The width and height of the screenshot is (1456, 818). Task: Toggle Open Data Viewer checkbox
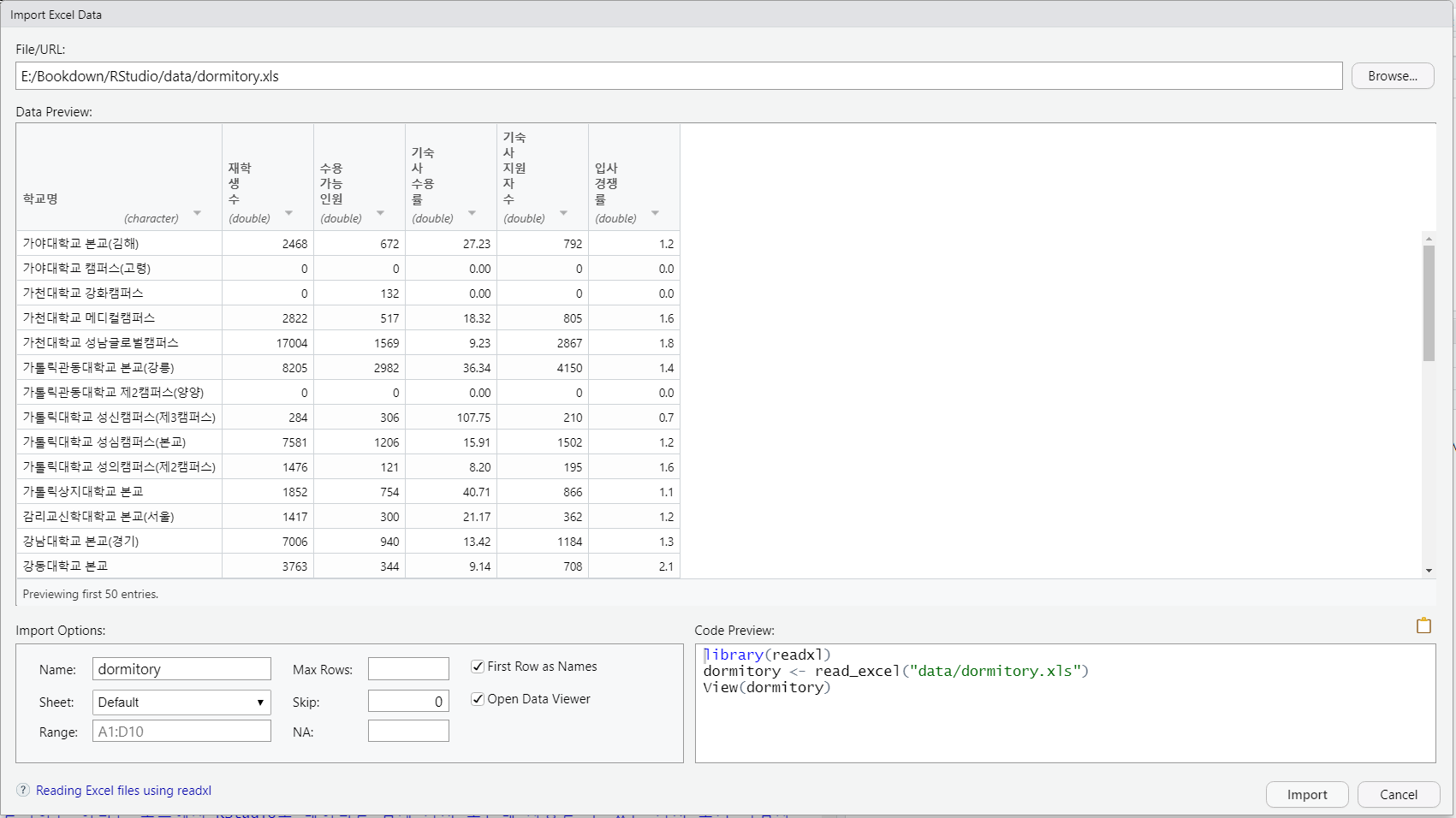tap(478, 699)
